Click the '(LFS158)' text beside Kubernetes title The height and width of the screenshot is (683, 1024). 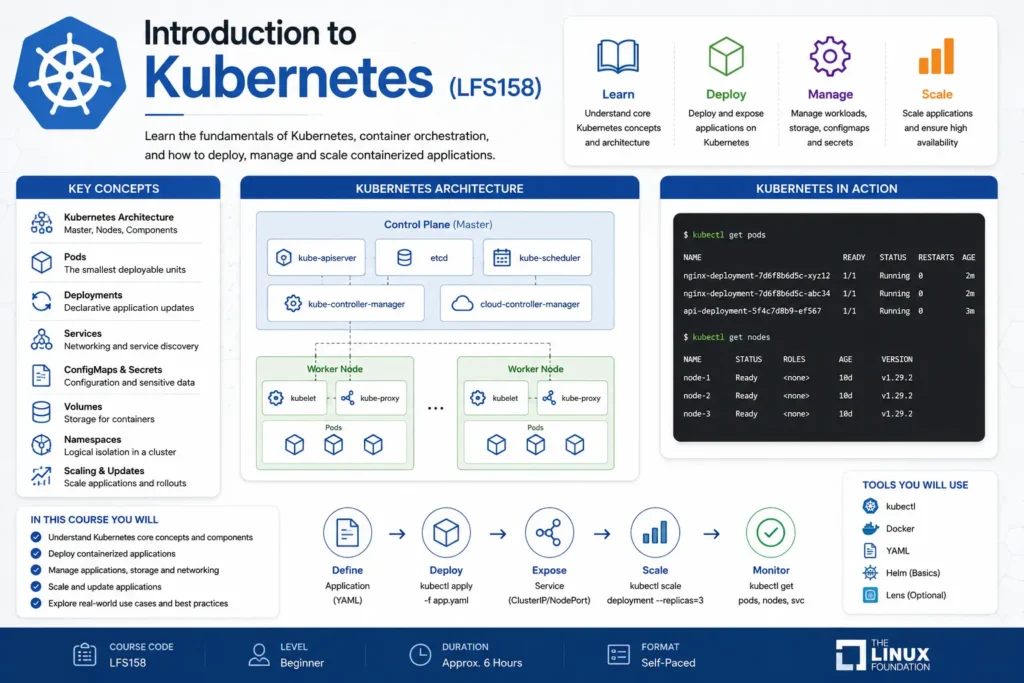pyautogui.click(x=495, y=87)
